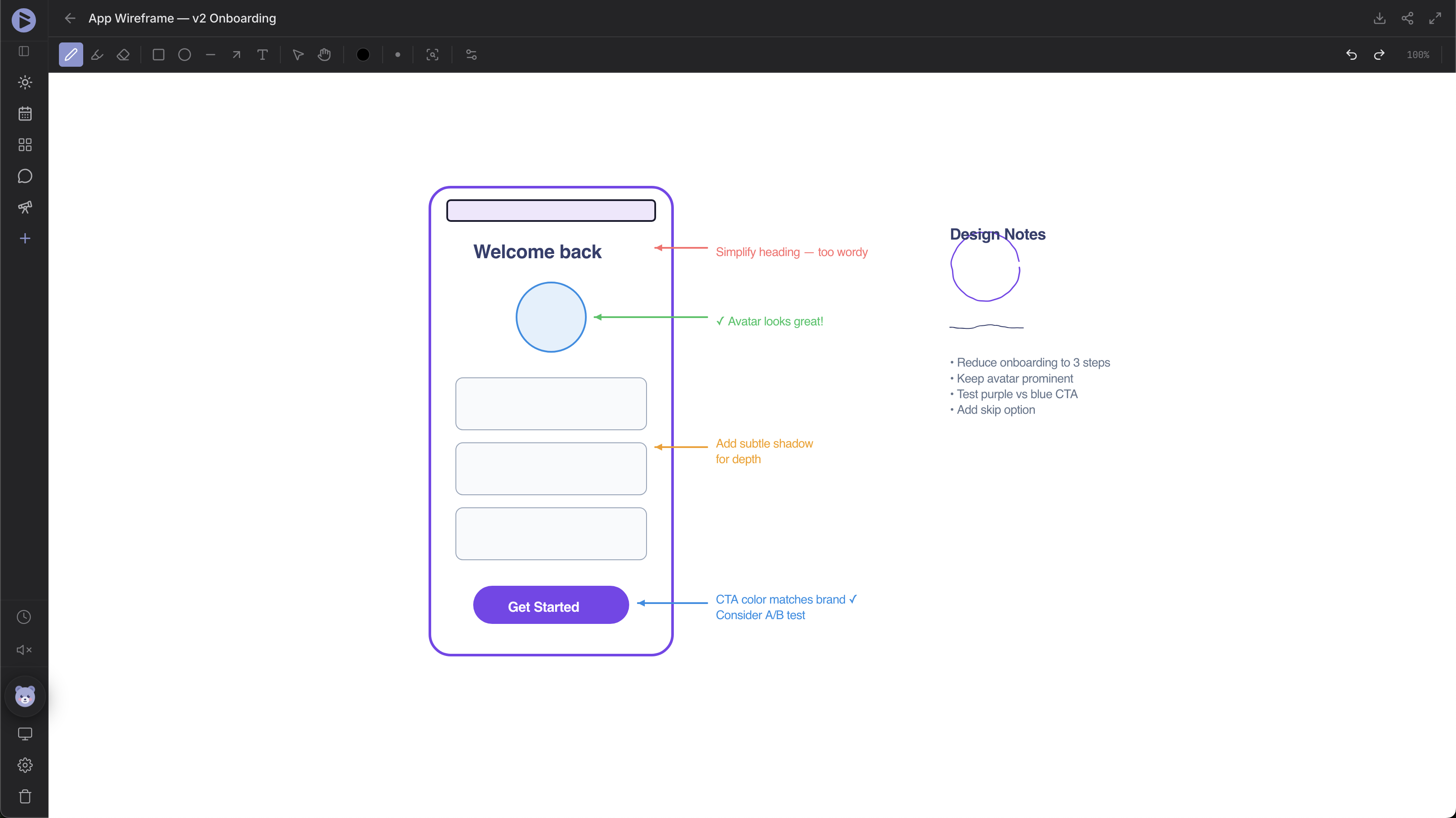The width and height of the screenshot is (1456, 818).
Task: Unmute audio via the speaker icon
Action: point(25,649)
